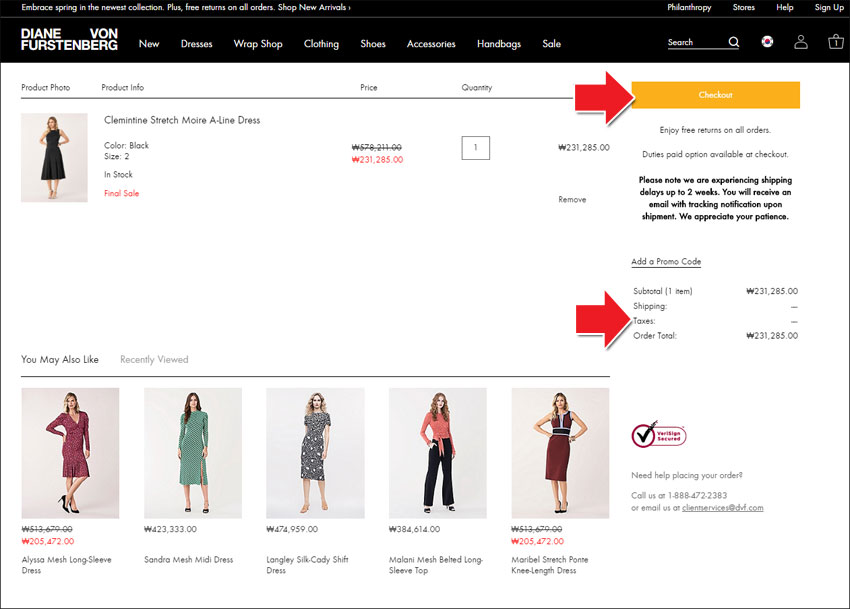Click the Diane von Furstenberg logo

(69, 40)
